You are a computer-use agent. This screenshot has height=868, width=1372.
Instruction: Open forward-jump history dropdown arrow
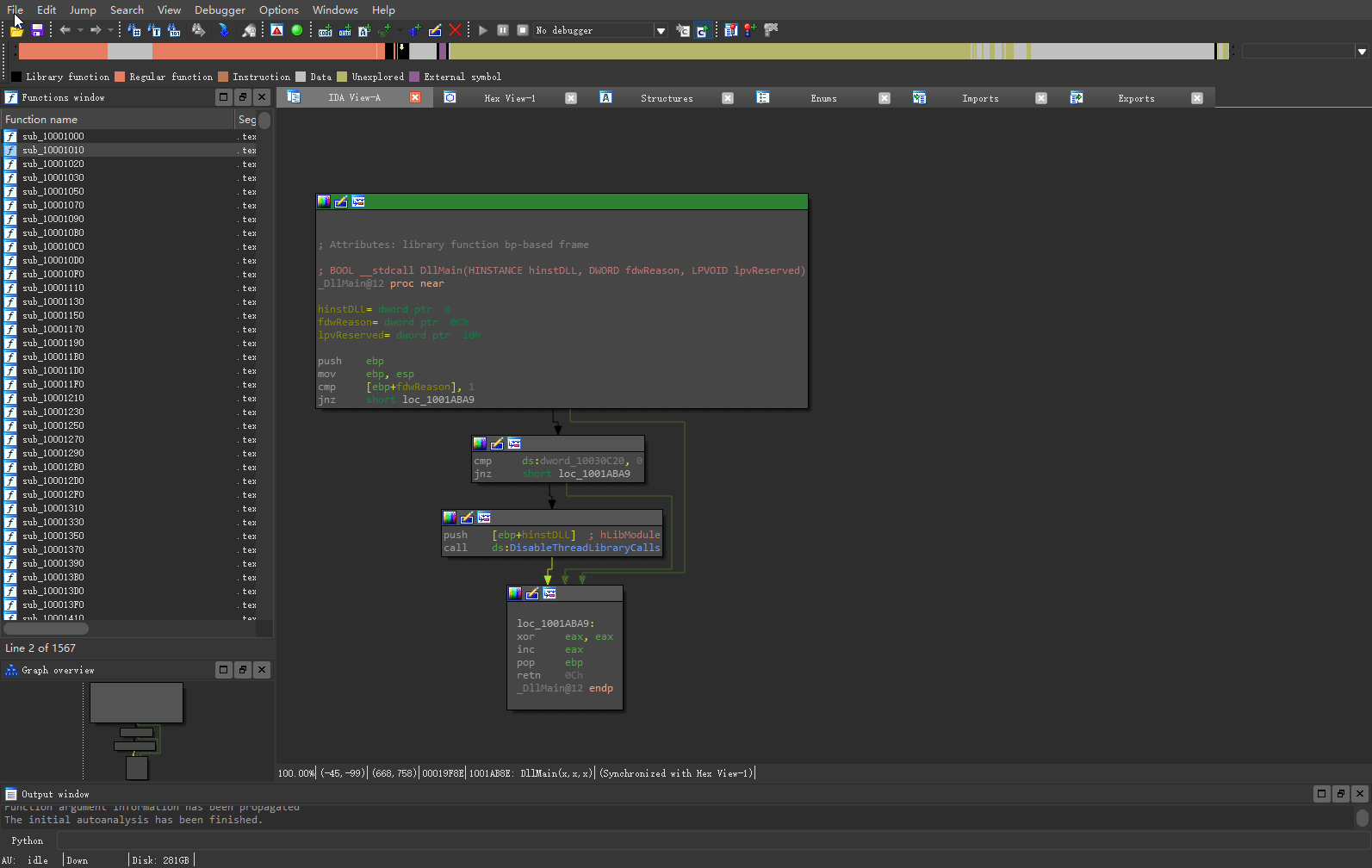[110, 30]
